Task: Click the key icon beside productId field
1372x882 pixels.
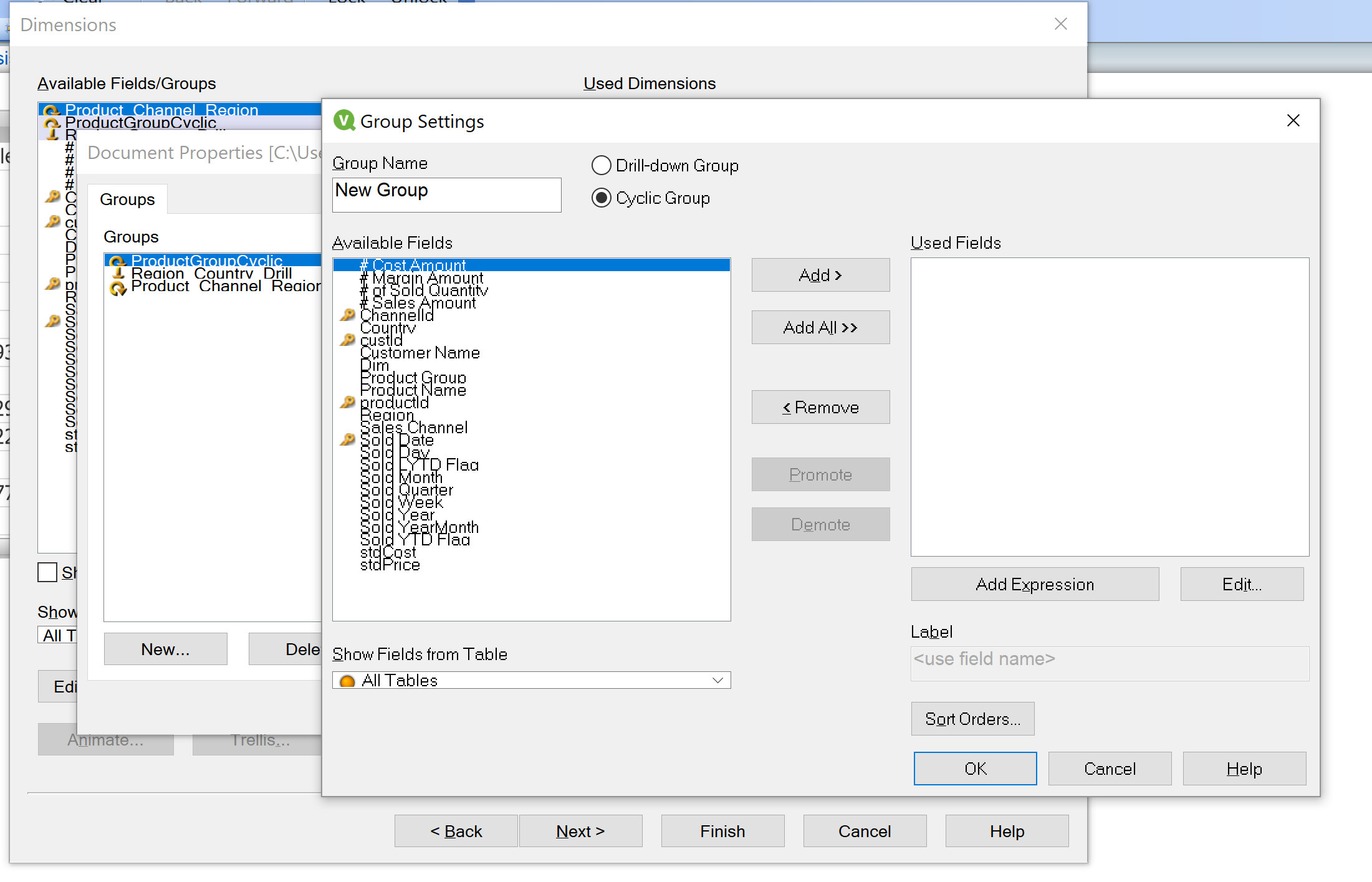Action: 347,402
